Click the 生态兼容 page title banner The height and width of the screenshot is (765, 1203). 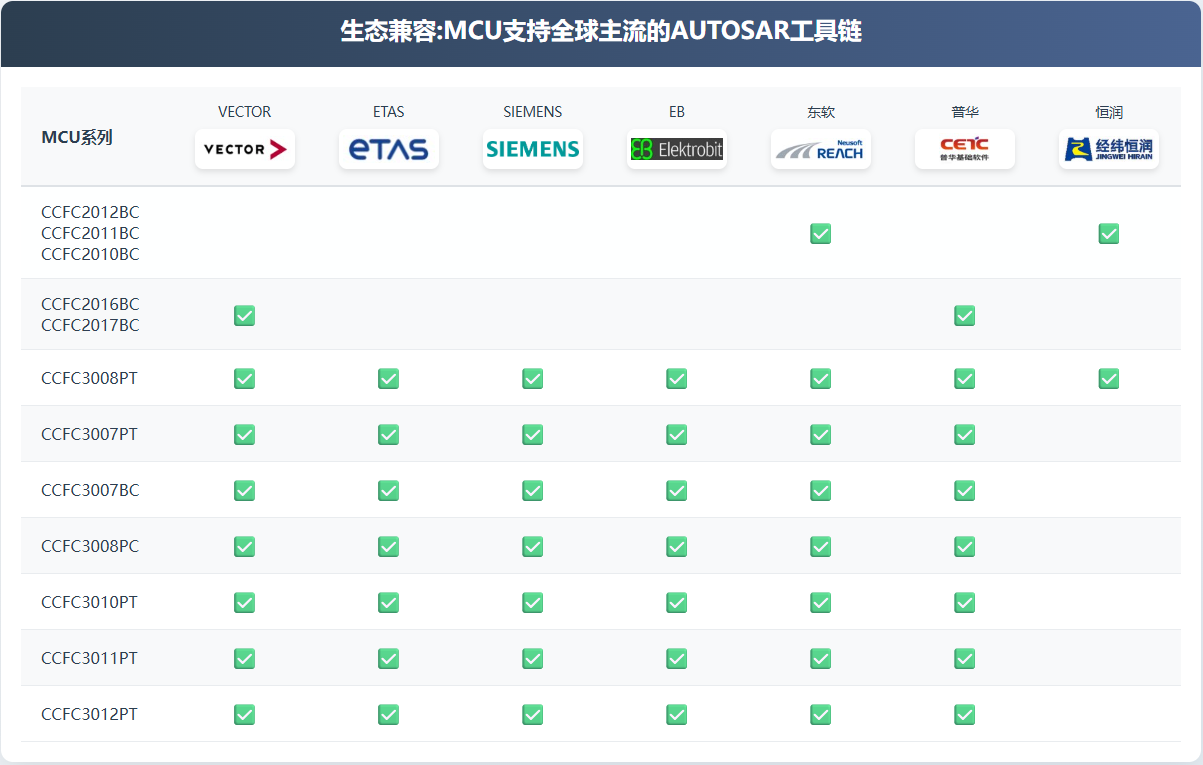601,32
